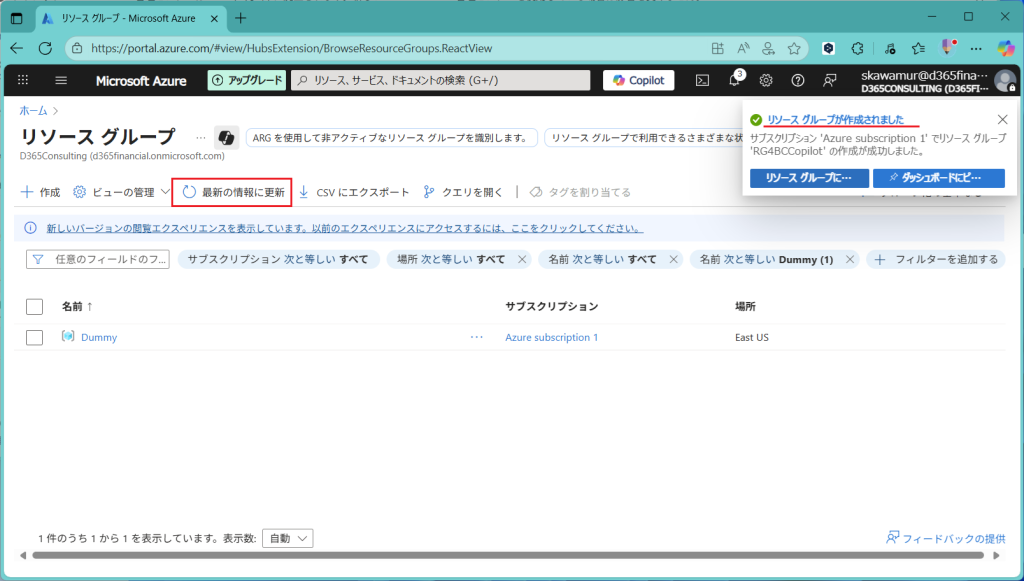Open Cloud Shell from the Azure header
Screen dimensions: 1024x581
click(702, 80)
